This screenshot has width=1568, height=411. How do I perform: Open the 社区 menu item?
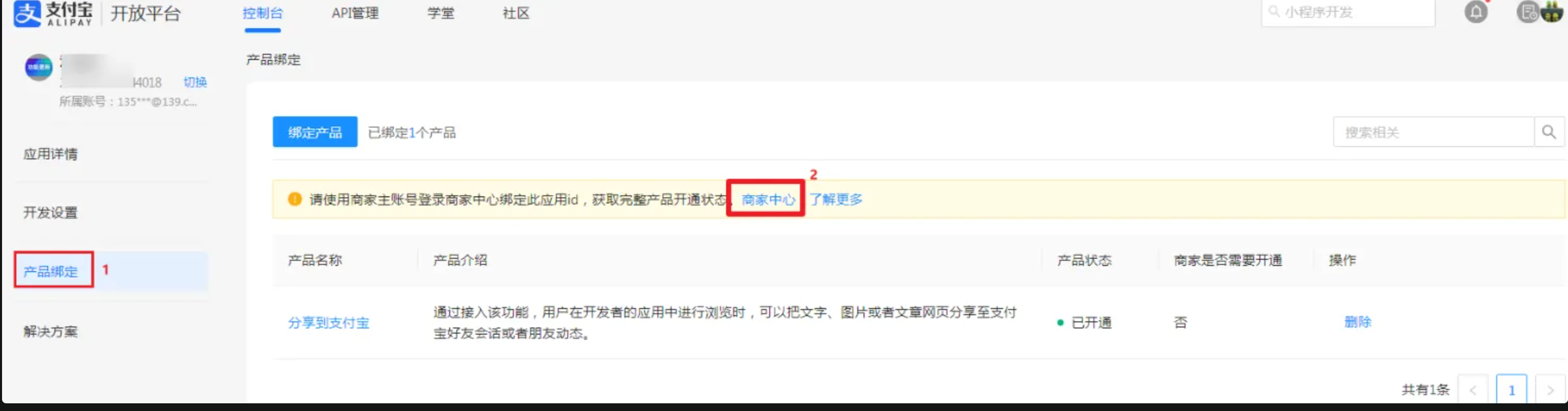(515, 13)
